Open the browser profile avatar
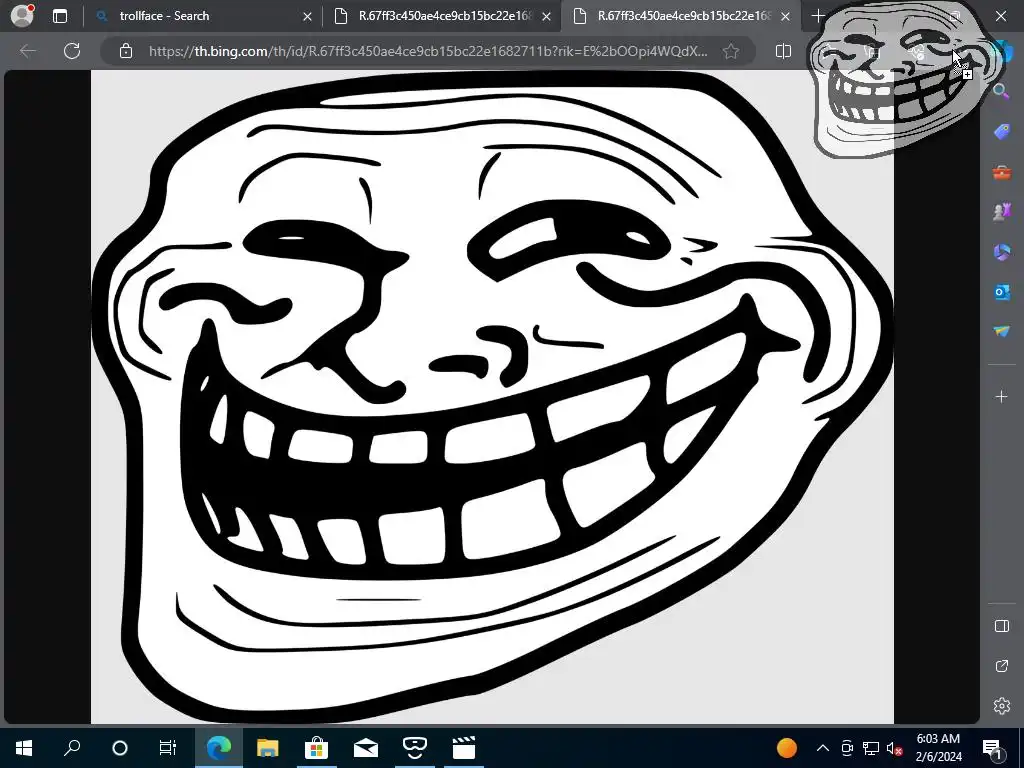The width and height of the screenshot is (1024, 768). pyautogui.click(x=22, y=16)
